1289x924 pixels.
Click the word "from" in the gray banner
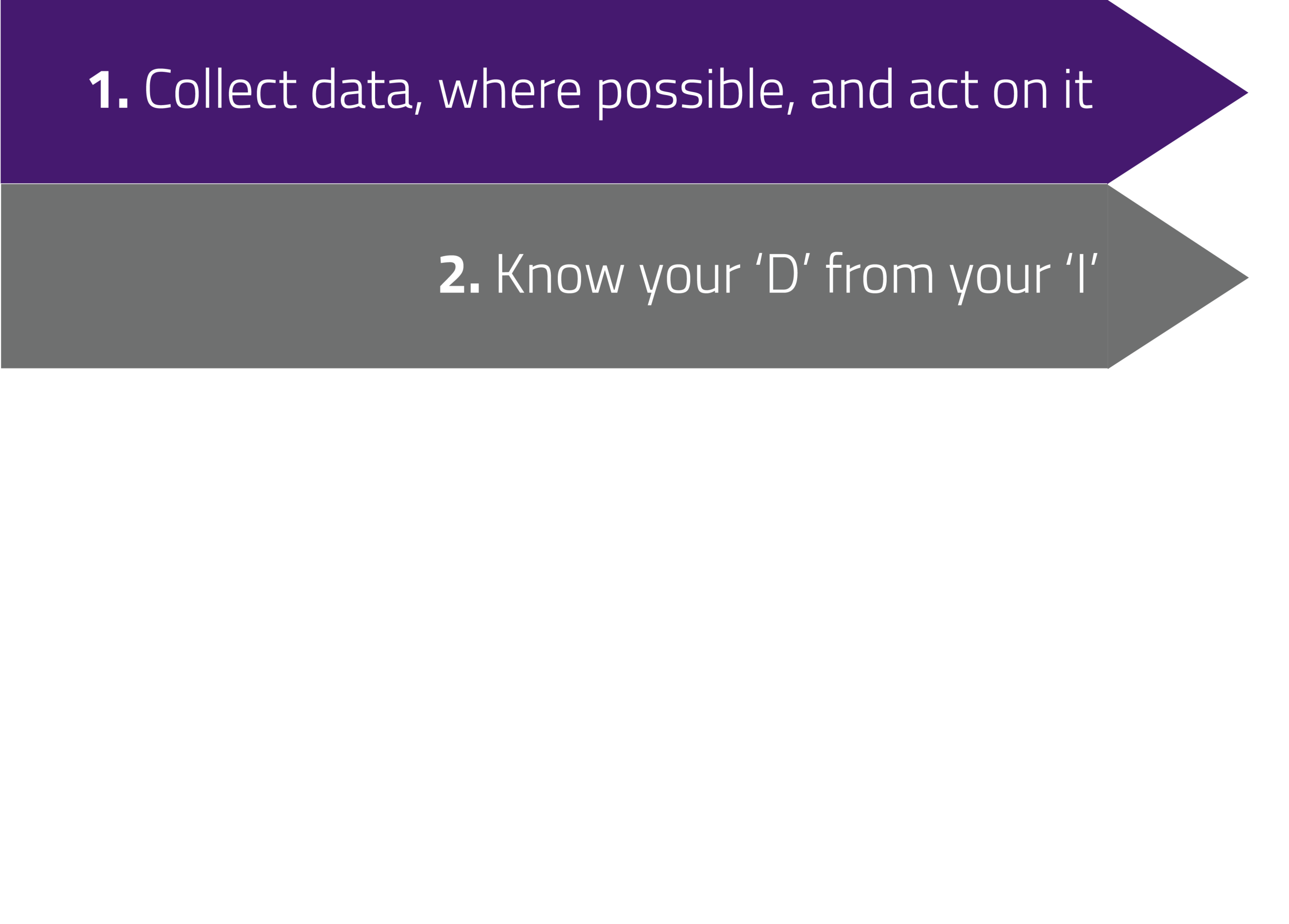pos(879,274)
